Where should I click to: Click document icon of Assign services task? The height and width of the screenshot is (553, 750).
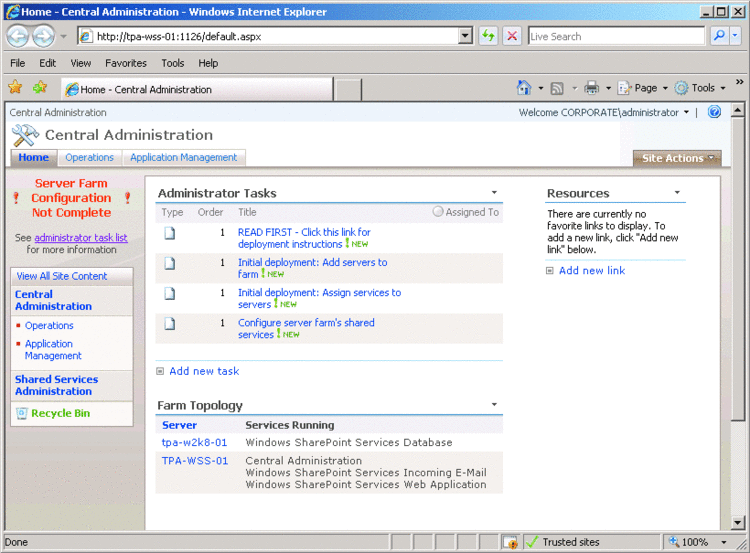pos(170,294)
